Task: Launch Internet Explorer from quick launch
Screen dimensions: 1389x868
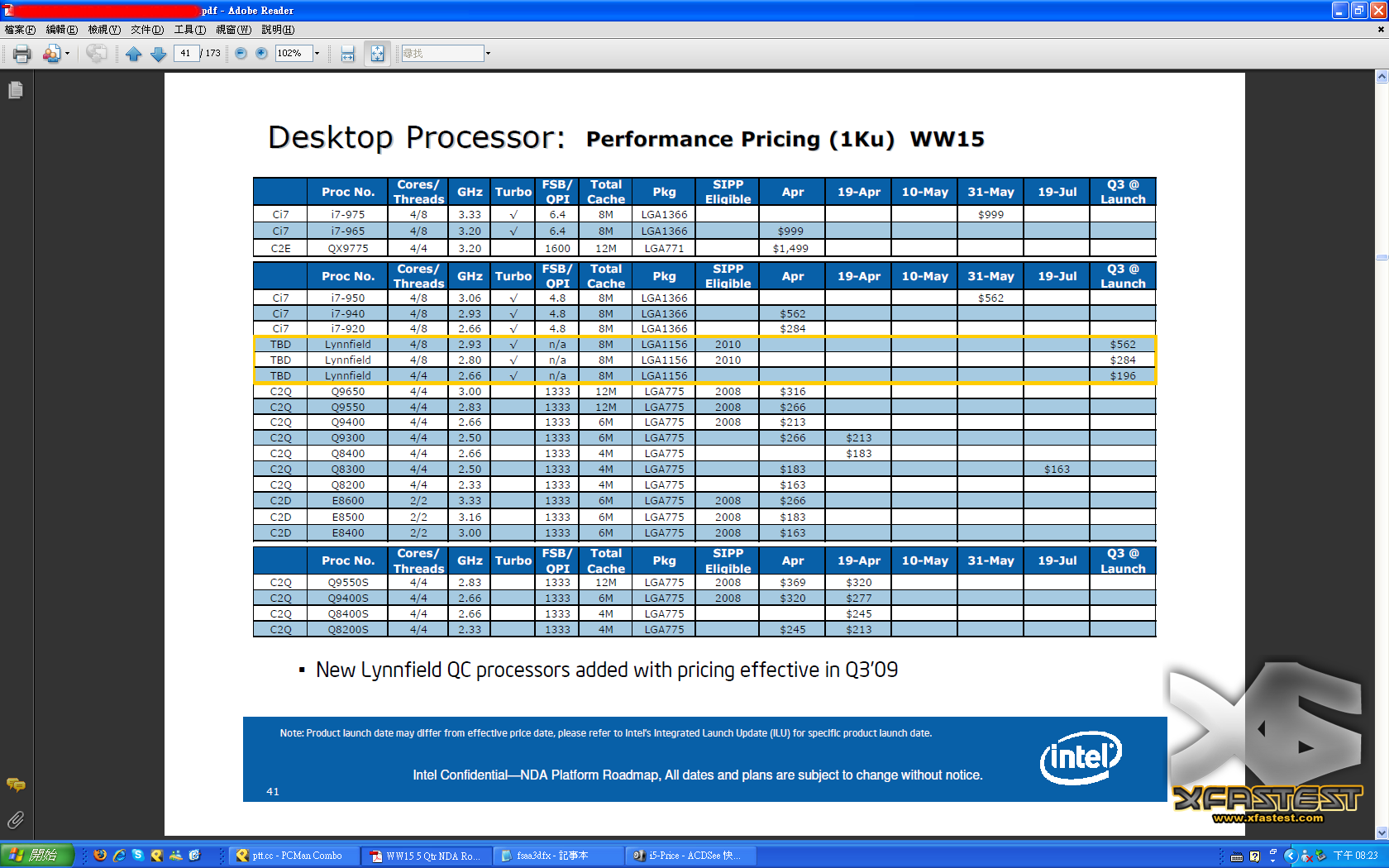Action: coord(119,856)
